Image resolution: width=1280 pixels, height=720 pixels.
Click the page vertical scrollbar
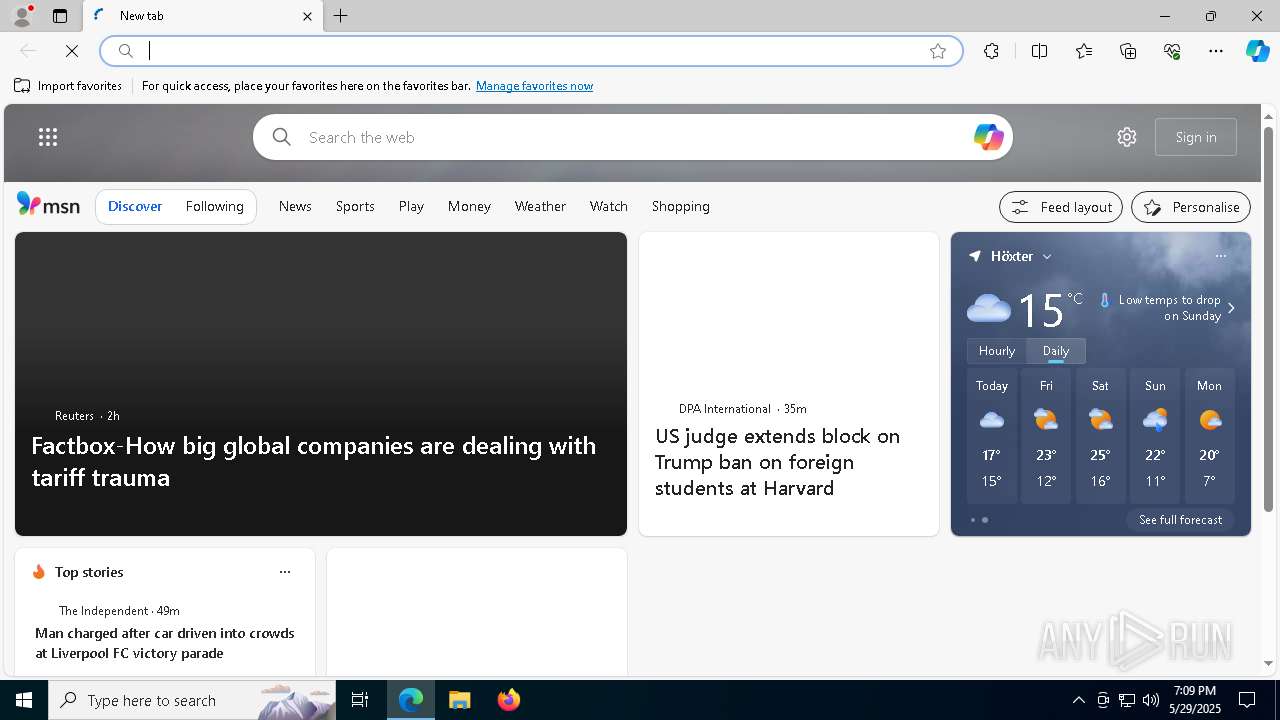[x=1268, y=320]
